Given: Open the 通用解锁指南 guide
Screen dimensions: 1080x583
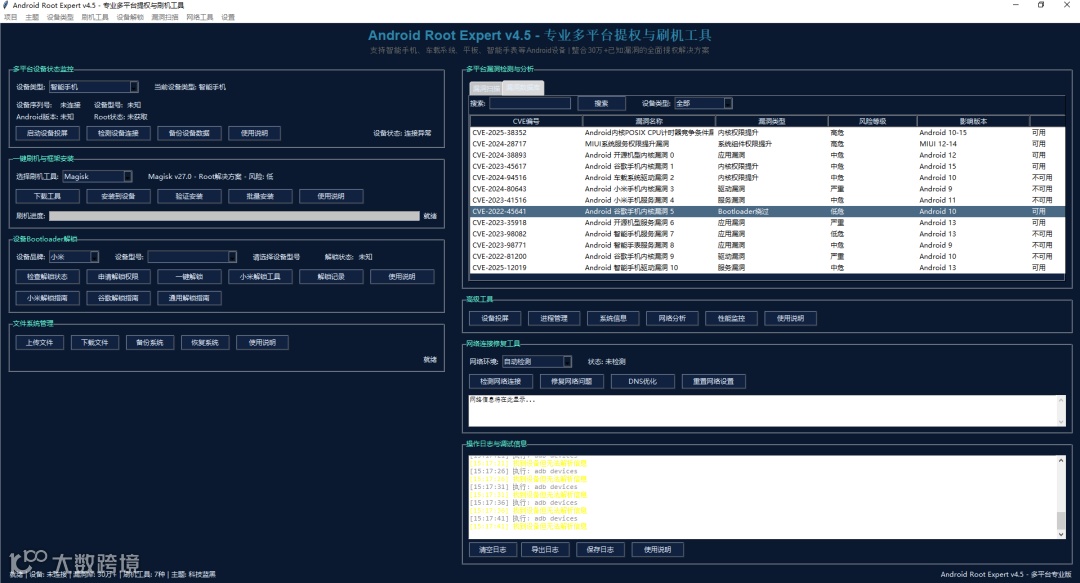Looking at the screenshot, I should coord(189,298).
